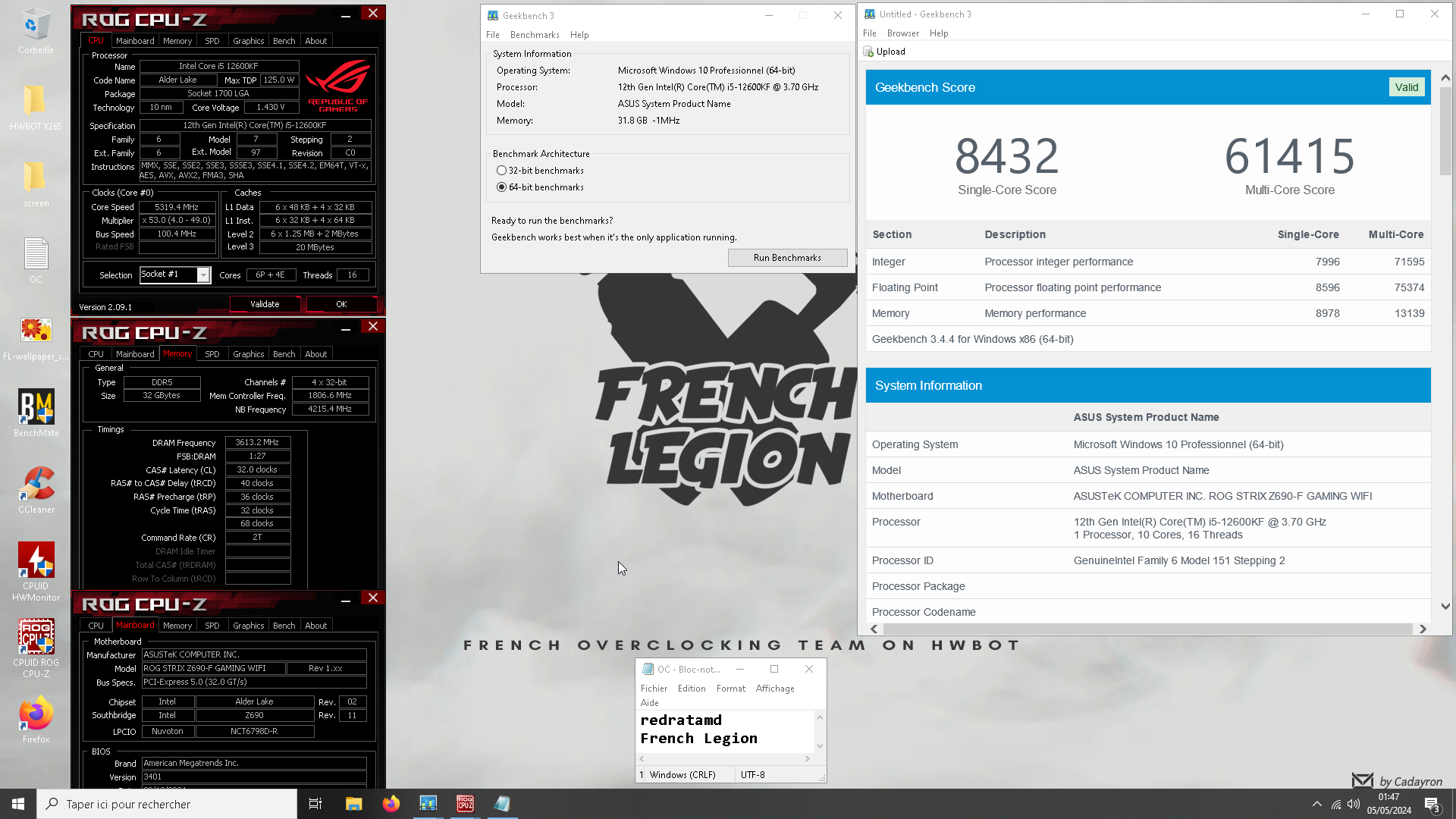The image size is (1456, 819).
Task: Click Geekbench horizontal scroll right arrow
Action: pos(1423,629)
